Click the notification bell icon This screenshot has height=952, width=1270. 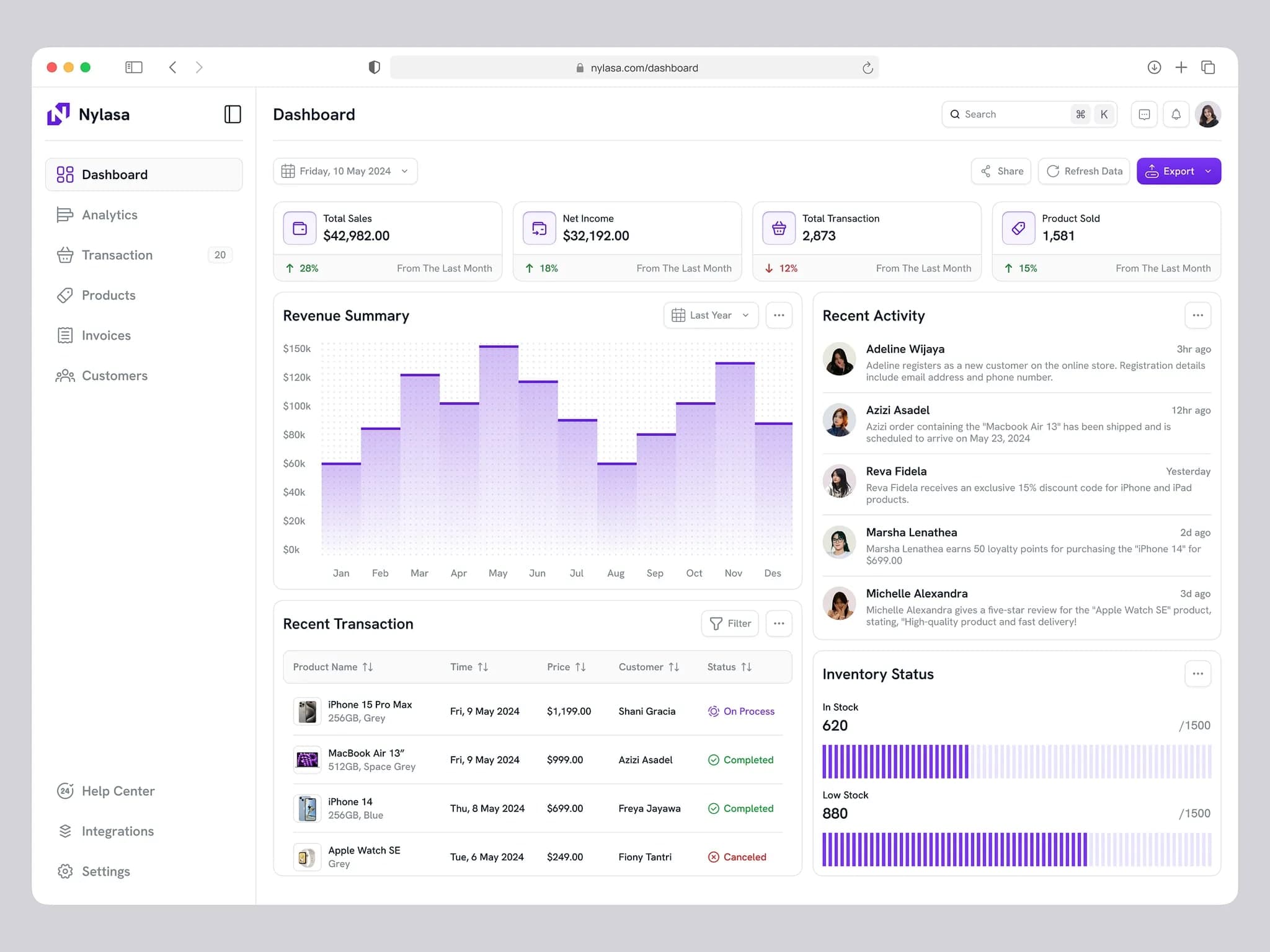1176,114
